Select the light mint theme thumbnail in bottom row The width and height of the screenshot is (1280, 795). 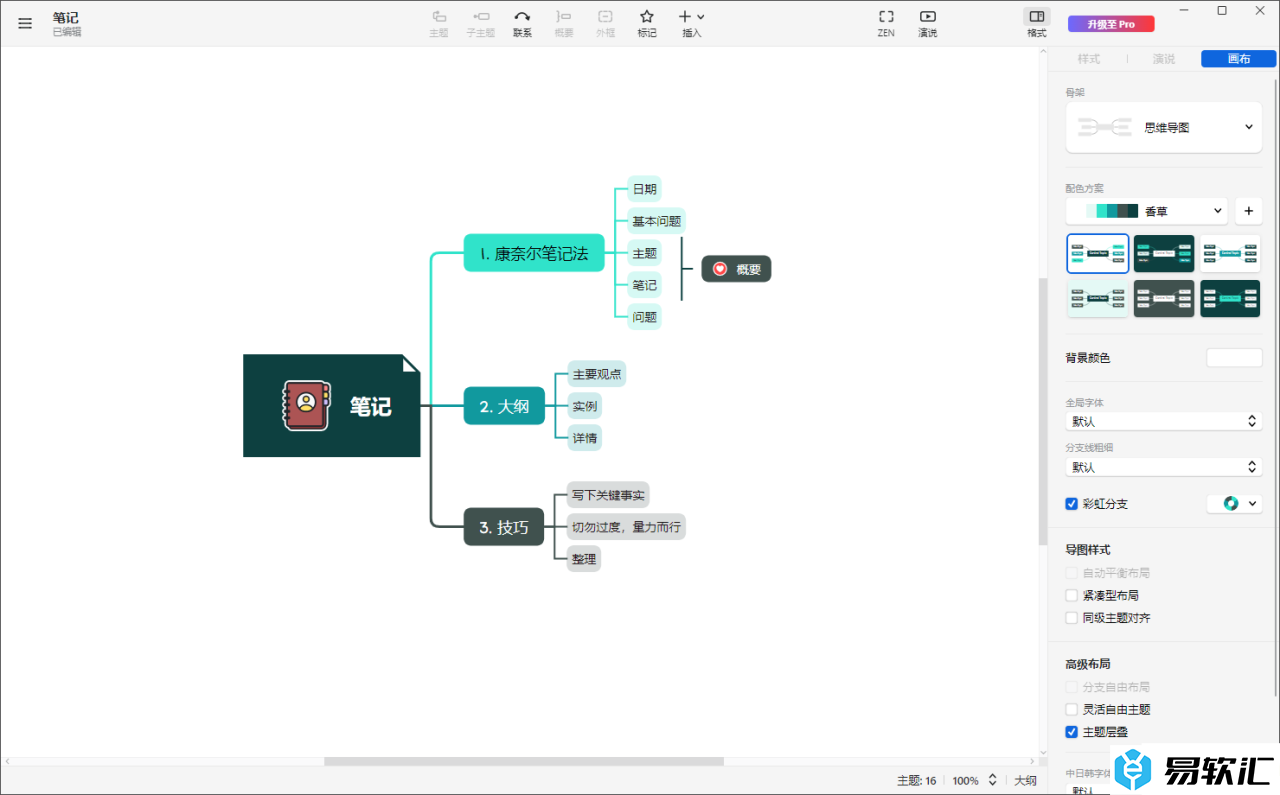1098,298
